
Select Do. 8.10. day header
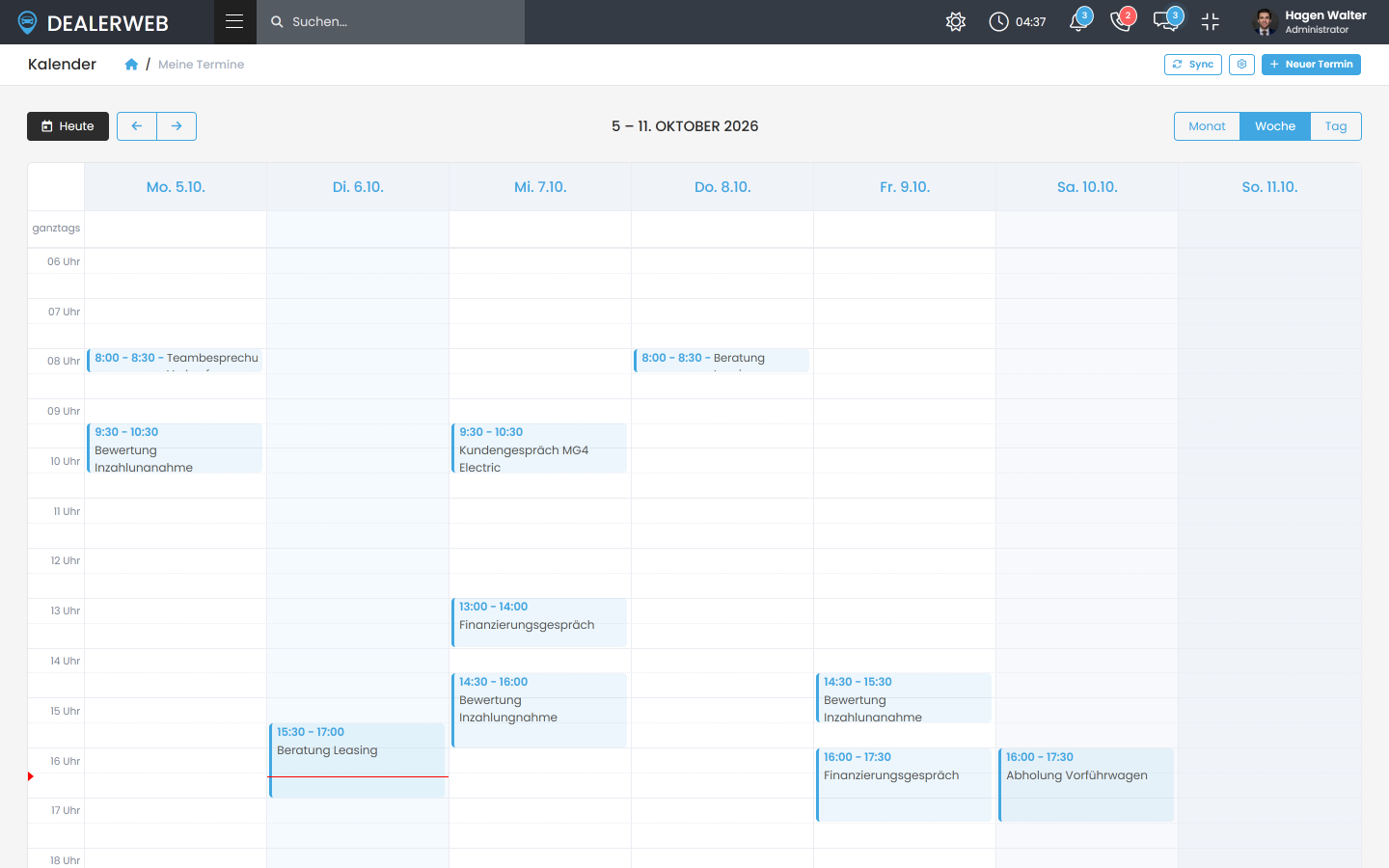722,187
